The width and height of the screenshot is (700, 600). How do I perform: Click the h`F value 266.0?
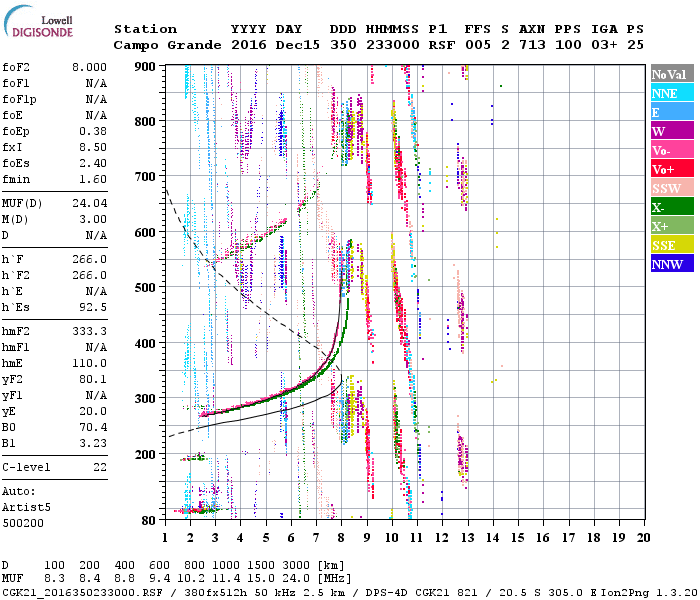(x=90, y=260)
